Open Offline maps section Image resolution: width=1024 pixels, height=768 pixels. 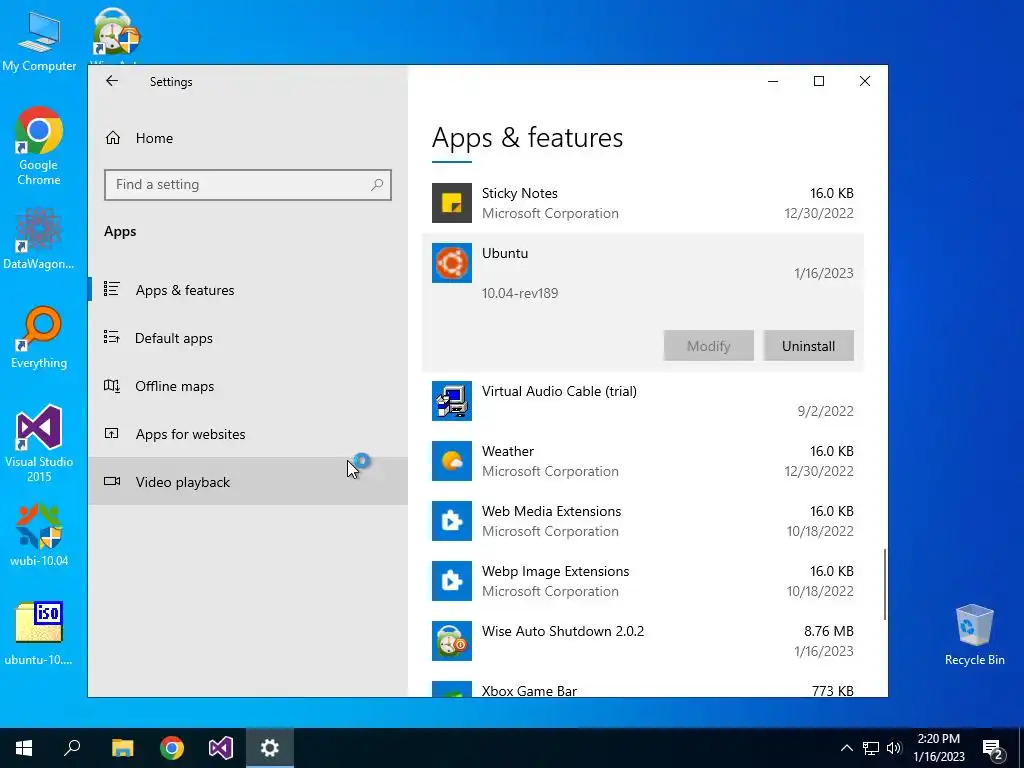(248, 386)
